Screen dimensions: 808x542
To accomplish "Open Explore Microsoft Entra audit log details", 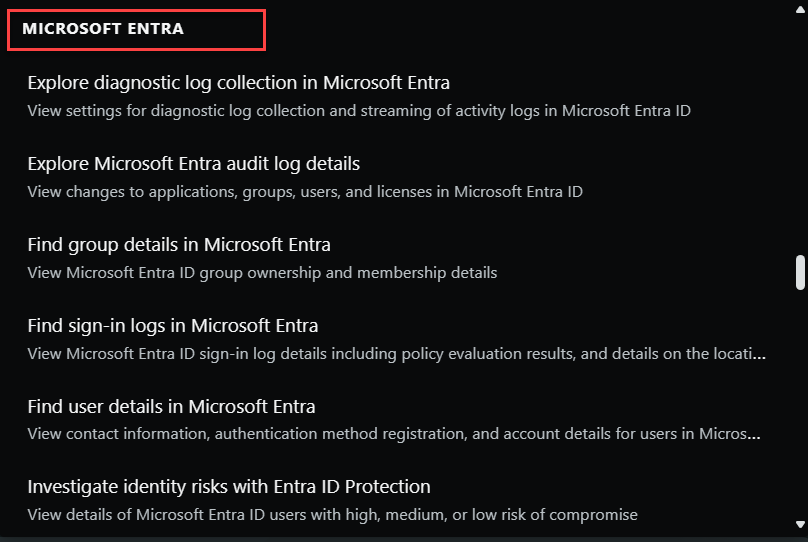I will coord(193,163).
